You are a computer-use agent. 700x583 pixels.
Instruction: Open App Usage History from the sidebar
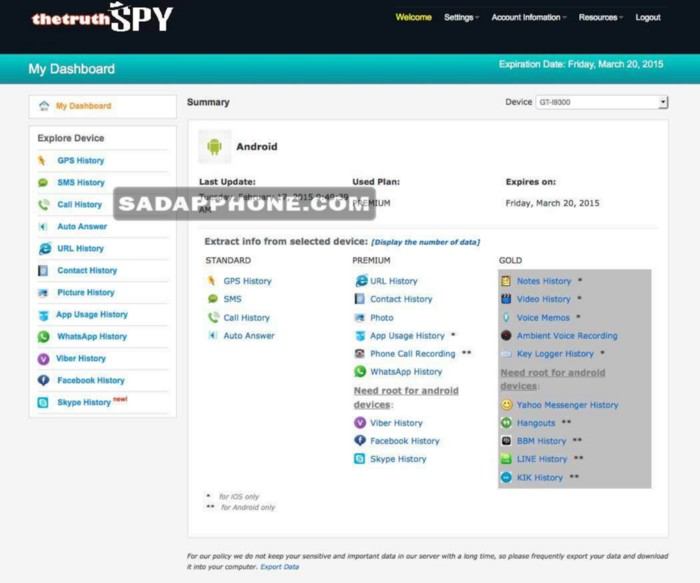(x=92, y=314)
